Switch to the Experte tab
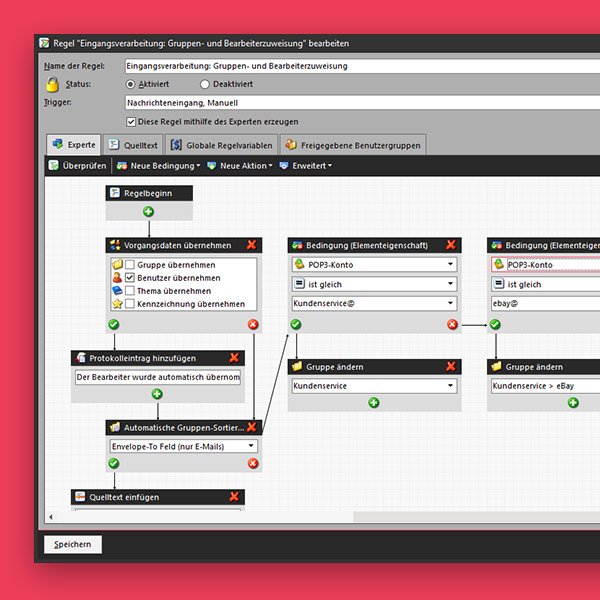 click(73, 145)
